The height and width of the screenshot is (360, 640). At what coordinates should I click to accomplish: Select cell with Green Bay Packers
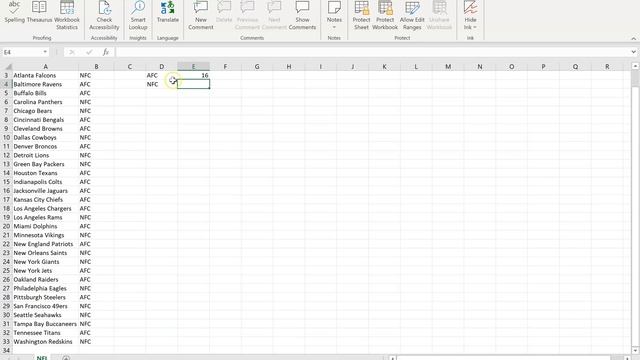[x=45, y=164]
